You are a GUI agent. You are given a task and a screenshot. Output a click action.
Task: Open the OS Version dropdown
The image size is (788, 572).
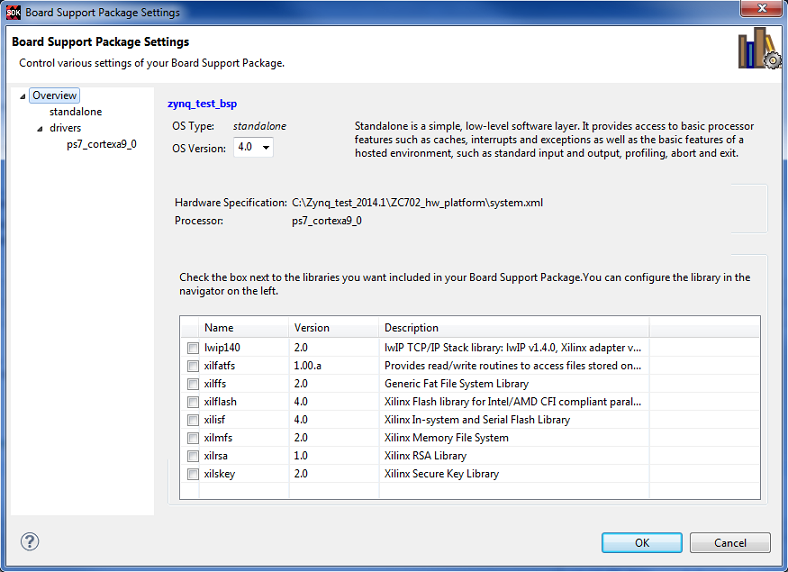(253, 147)
